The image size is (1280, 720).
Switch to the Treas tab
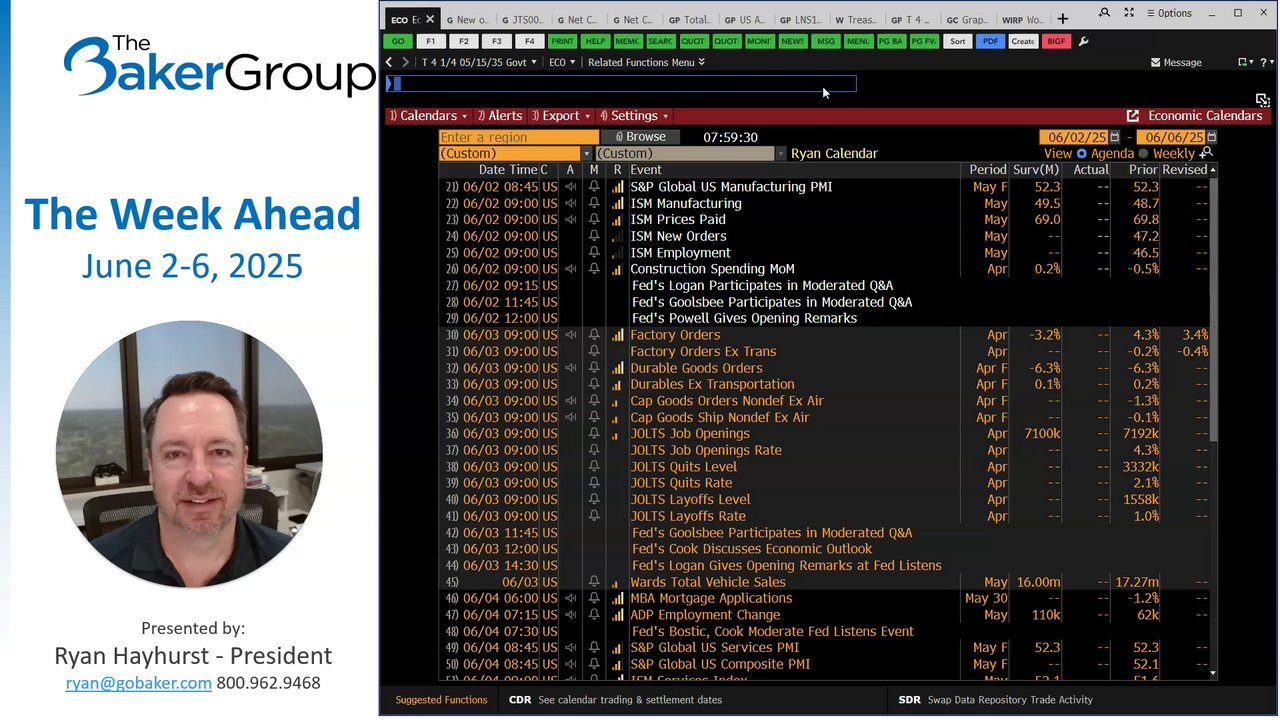(856, 19)
